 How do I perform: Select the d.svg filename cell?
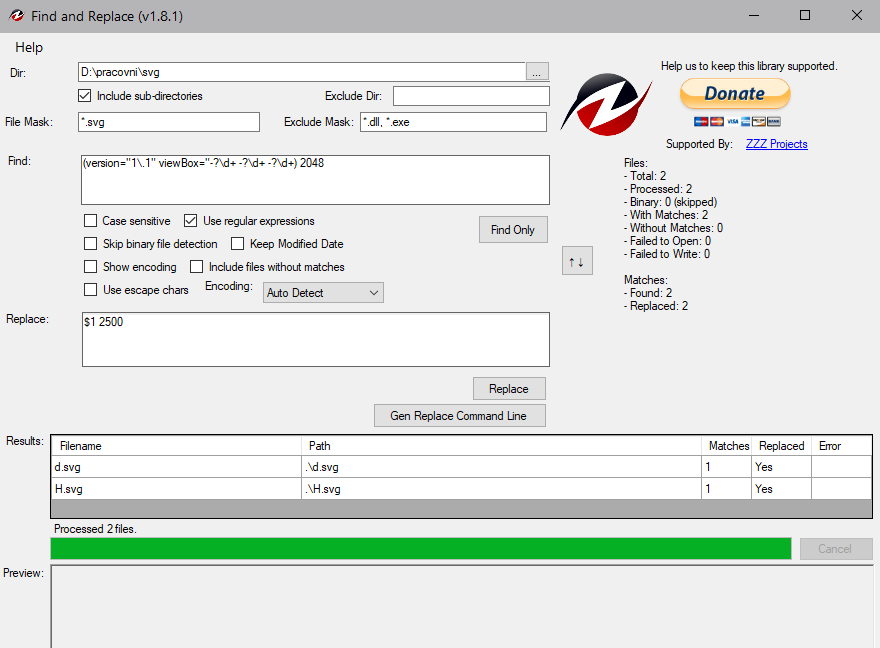tap(176, 467)
